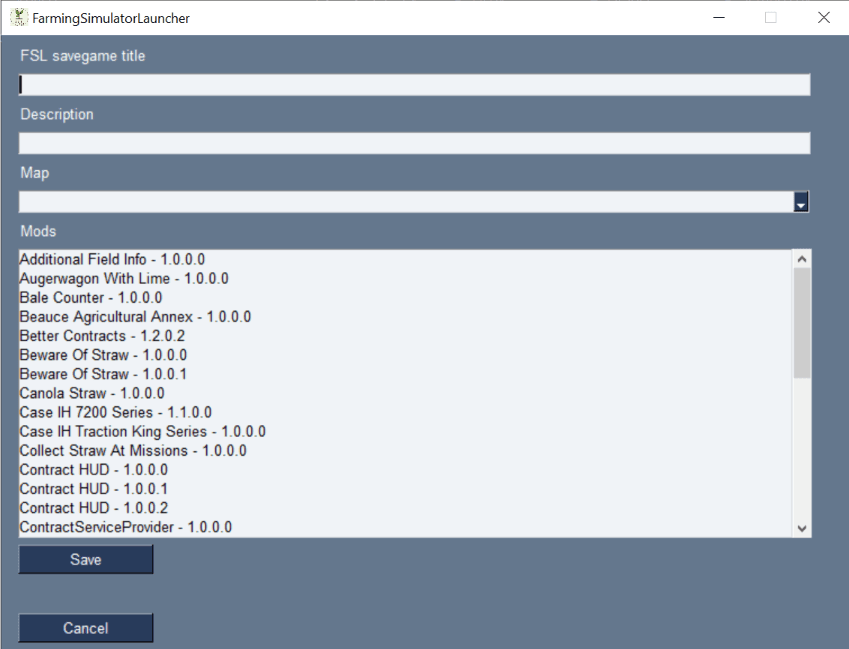Click the mods list scroll-up arrow
849x649 pixels.
(x=802, y=259)
